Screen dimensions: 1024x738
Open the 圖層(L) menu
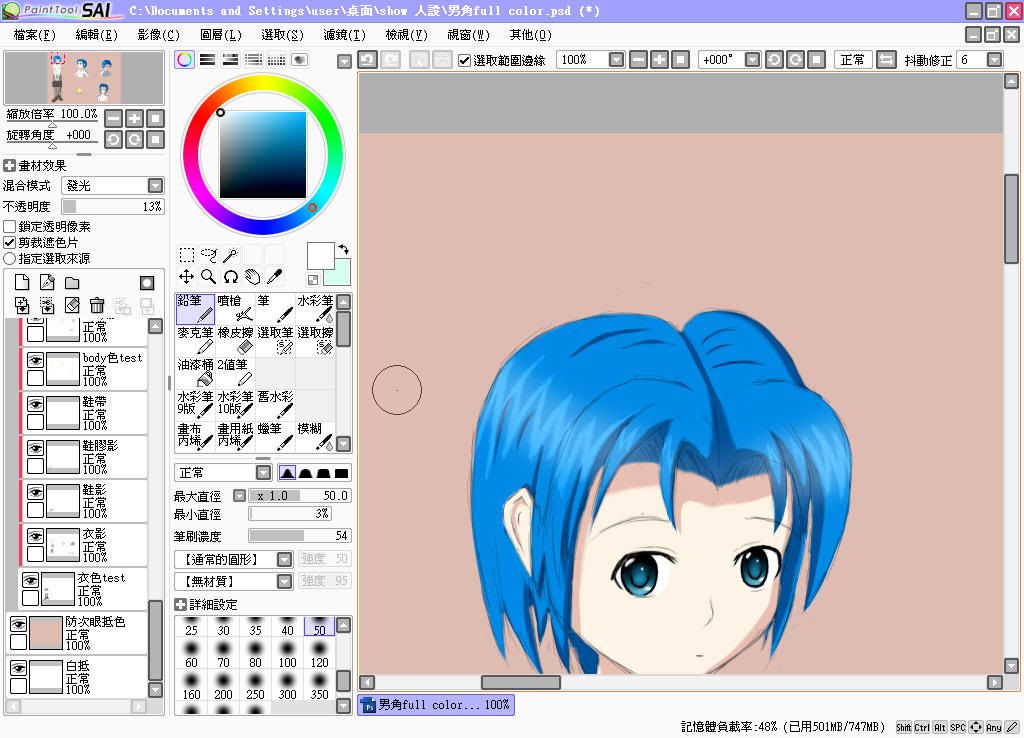point(220,35)
